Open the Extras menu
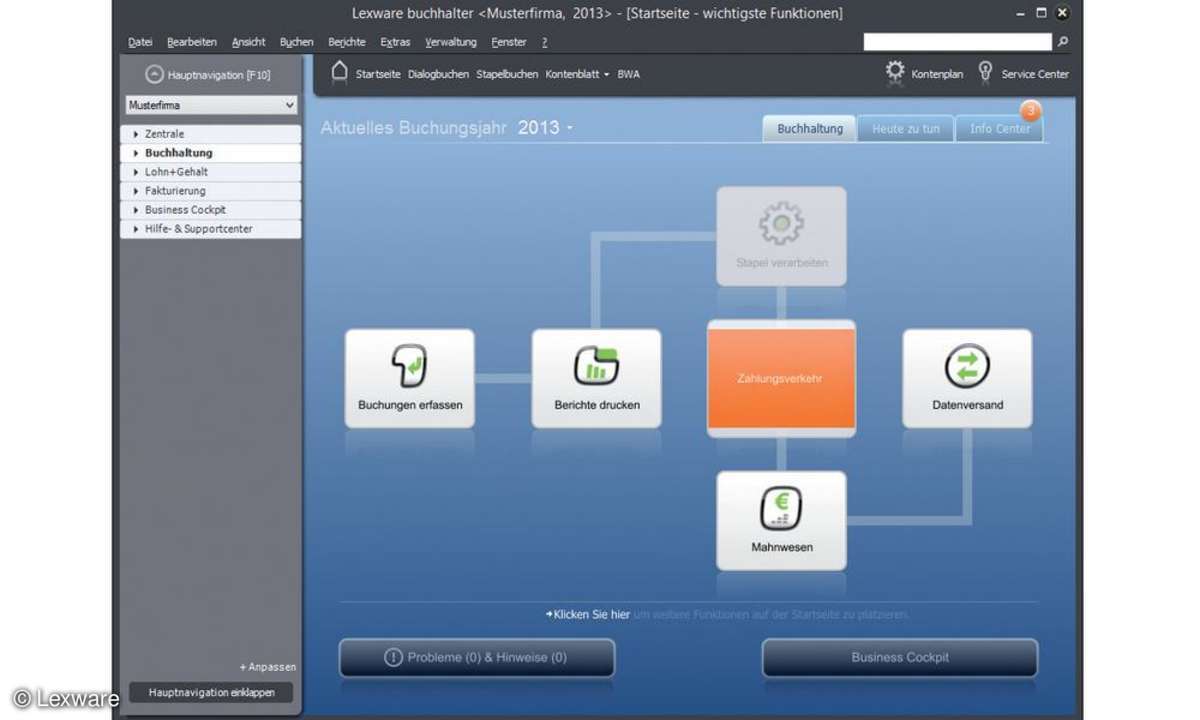 [x=395, y=42]
